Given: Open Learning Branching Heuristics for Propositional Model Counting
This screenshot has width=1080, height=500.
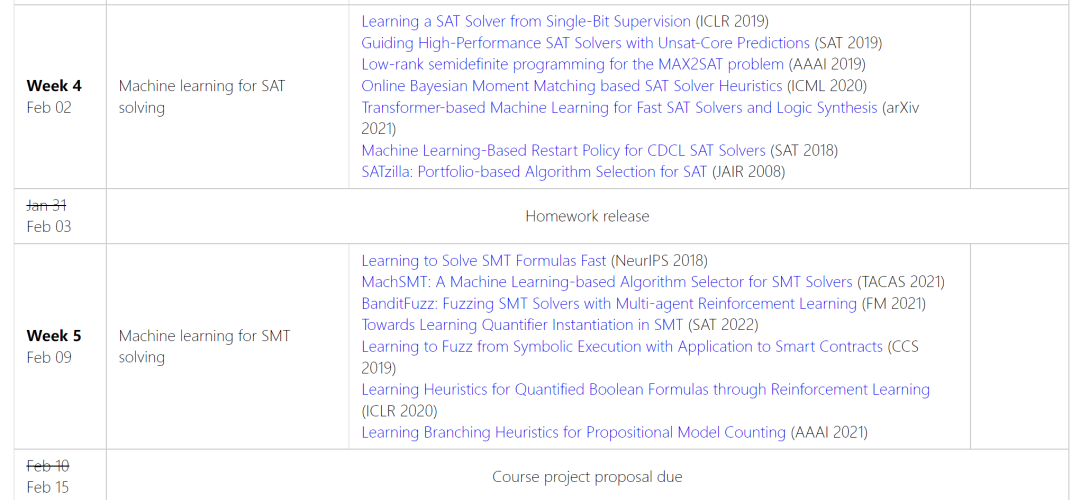Looking at the screenshot, I should click(573, 432).
